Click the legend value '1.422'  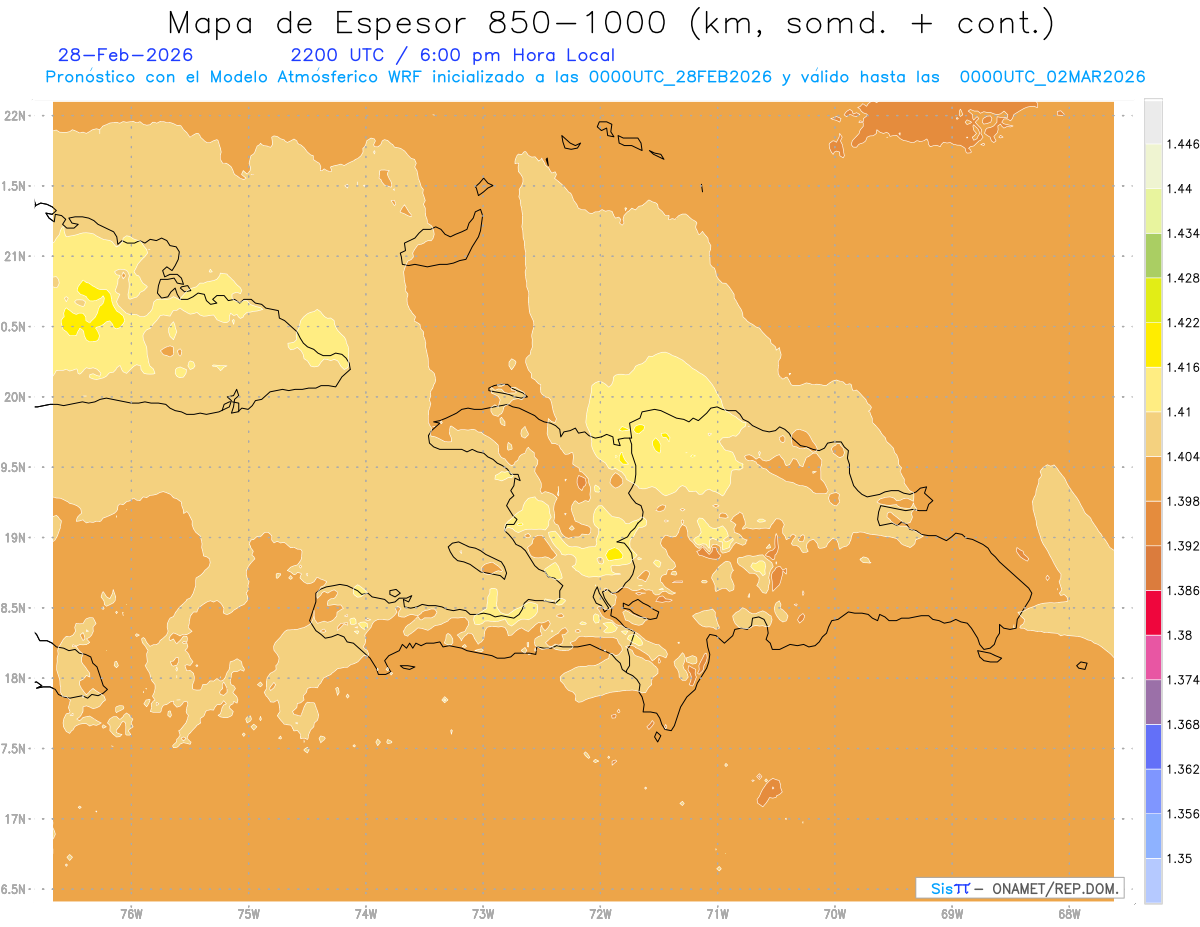(1183, 322)
